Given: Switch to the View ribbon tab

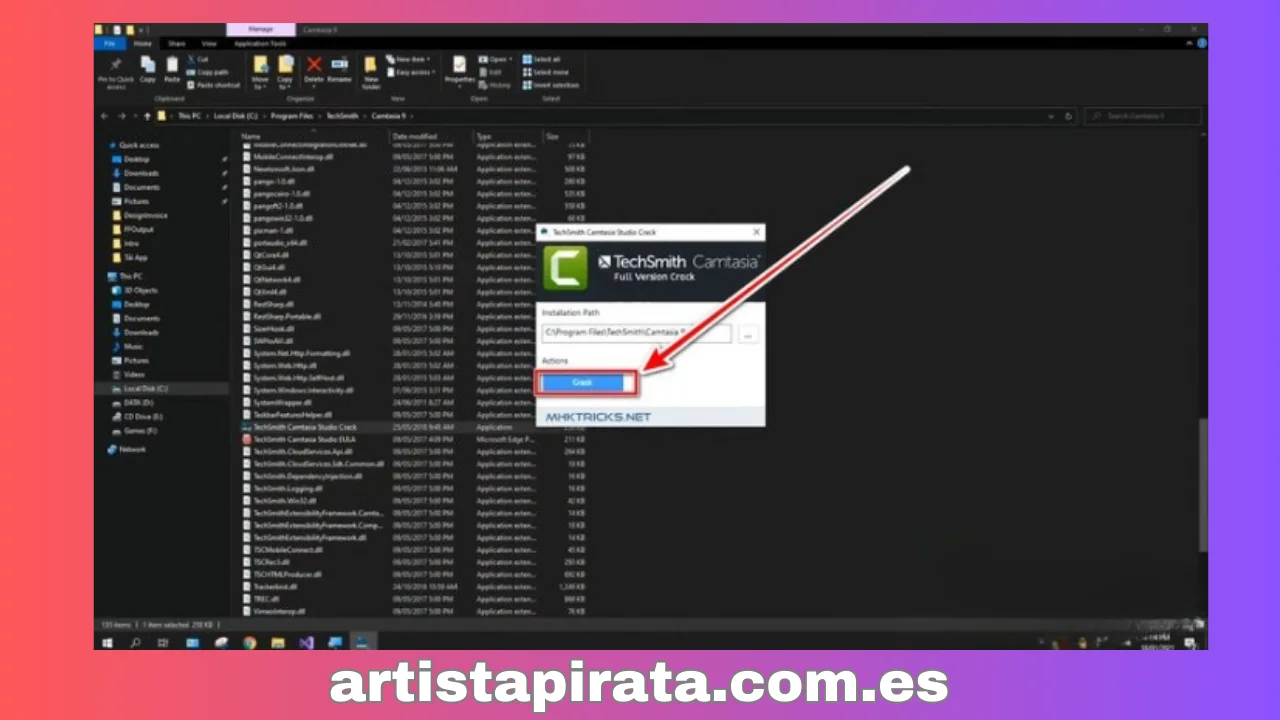Looking at the screenshot, I should pos(209,44).
